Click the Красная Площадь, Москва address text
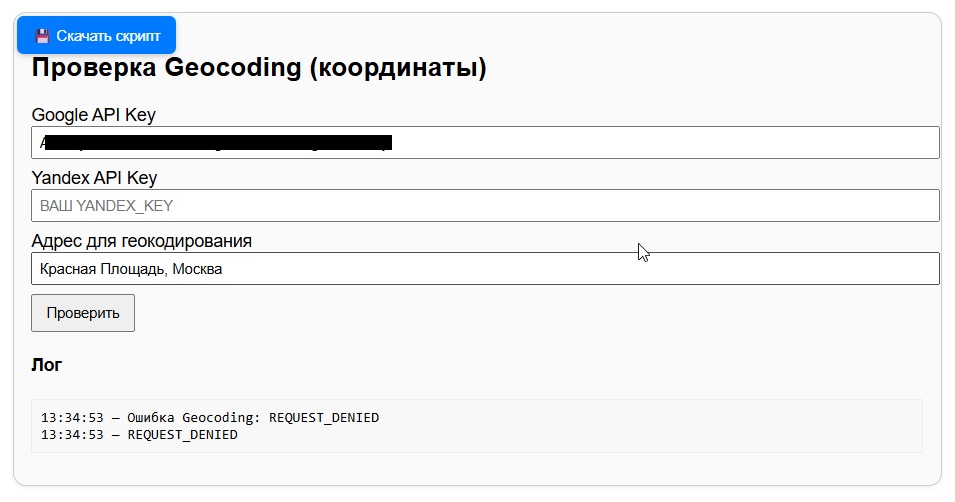The width and height of the screenshot is (955, 502). click(131, 269)
